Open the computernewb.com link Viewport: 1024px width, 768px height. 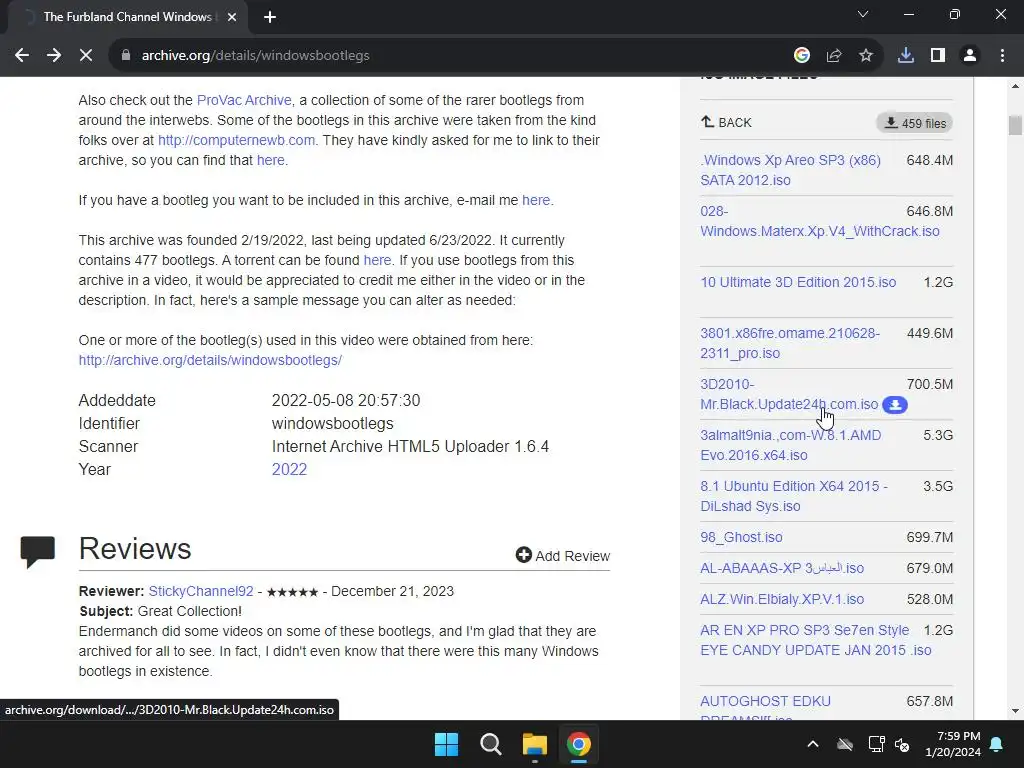pyautogui.click(x=236, y=140)
